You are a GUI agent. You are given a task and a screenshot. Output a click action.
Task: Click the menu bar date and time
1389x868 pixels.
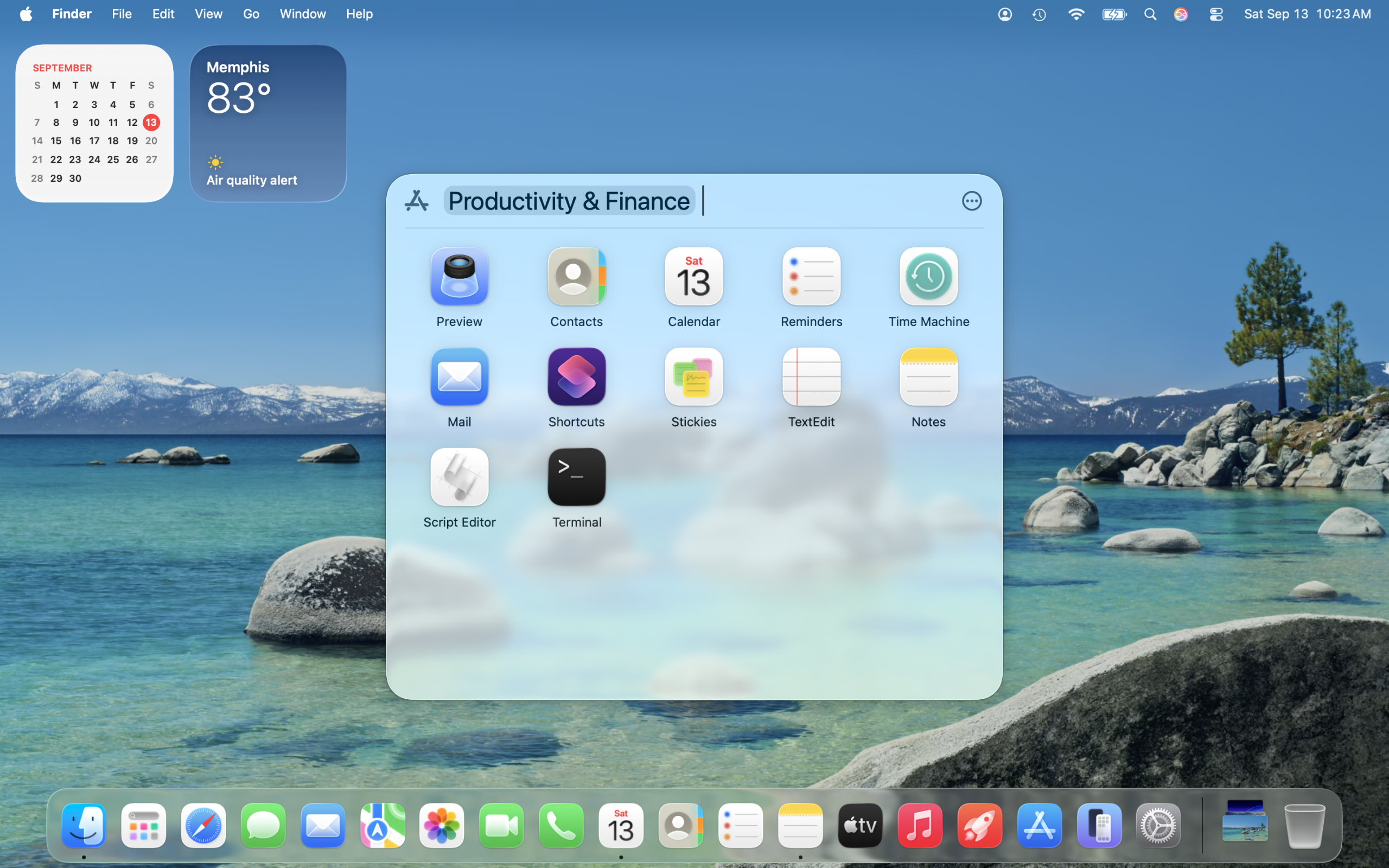pyautogui.click(x=1307, y=14)
